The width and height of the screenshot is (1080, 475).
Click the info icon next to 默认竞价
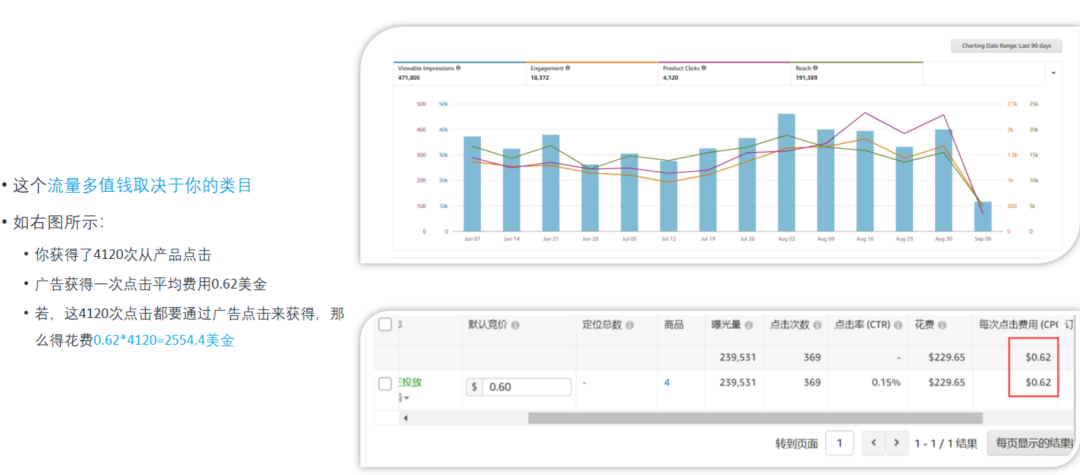pyautogui.click(x=515, y=325)
